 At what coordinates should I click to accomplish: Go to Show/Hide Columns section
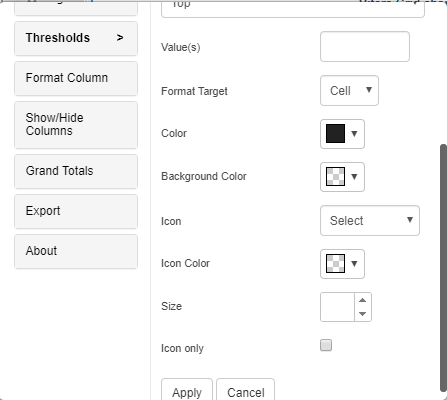pyautogui.click(x=76, y=125)
